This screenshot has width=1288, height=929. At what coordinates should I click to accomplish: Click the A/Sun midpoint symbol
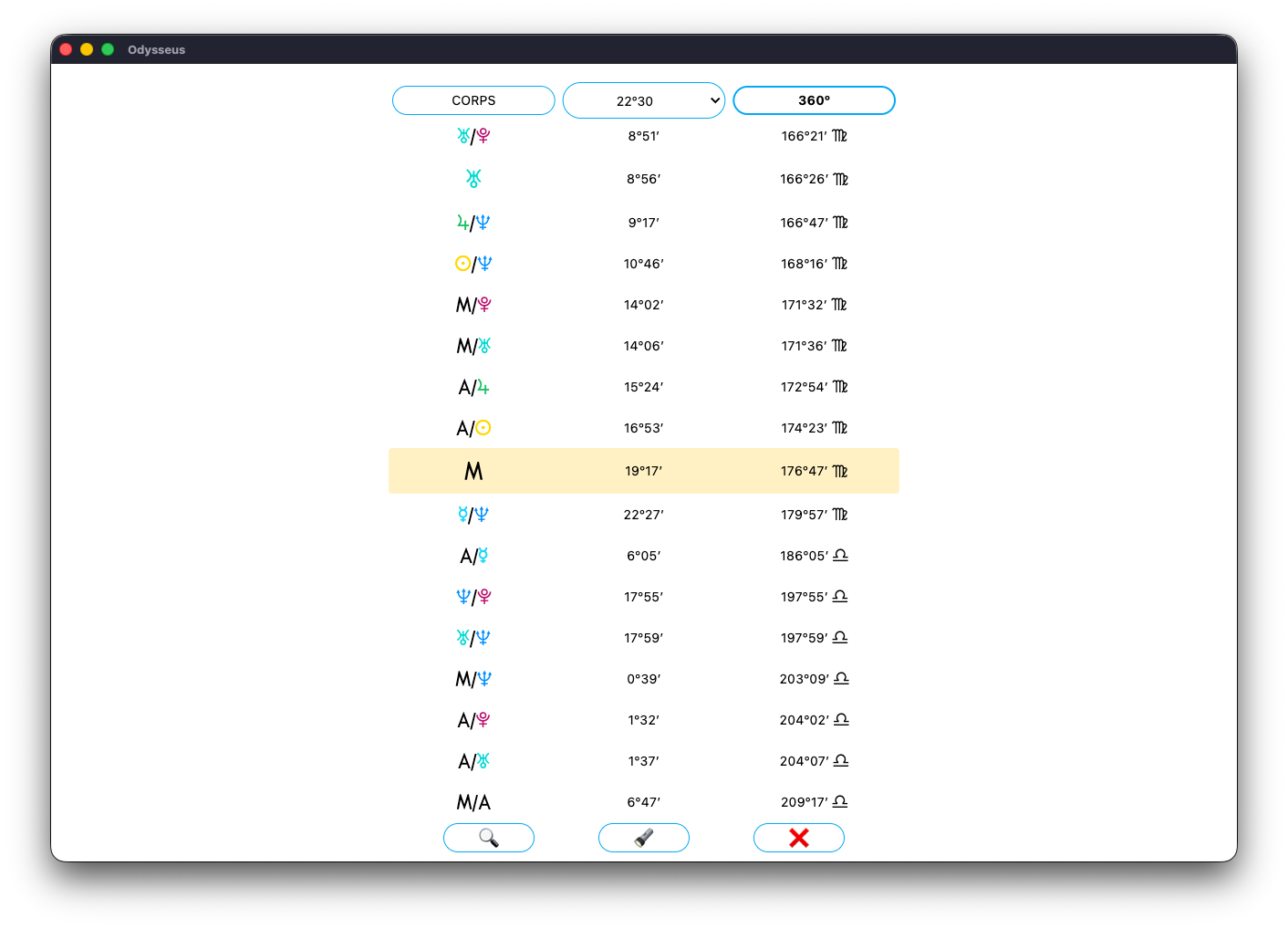coord(473,428)
